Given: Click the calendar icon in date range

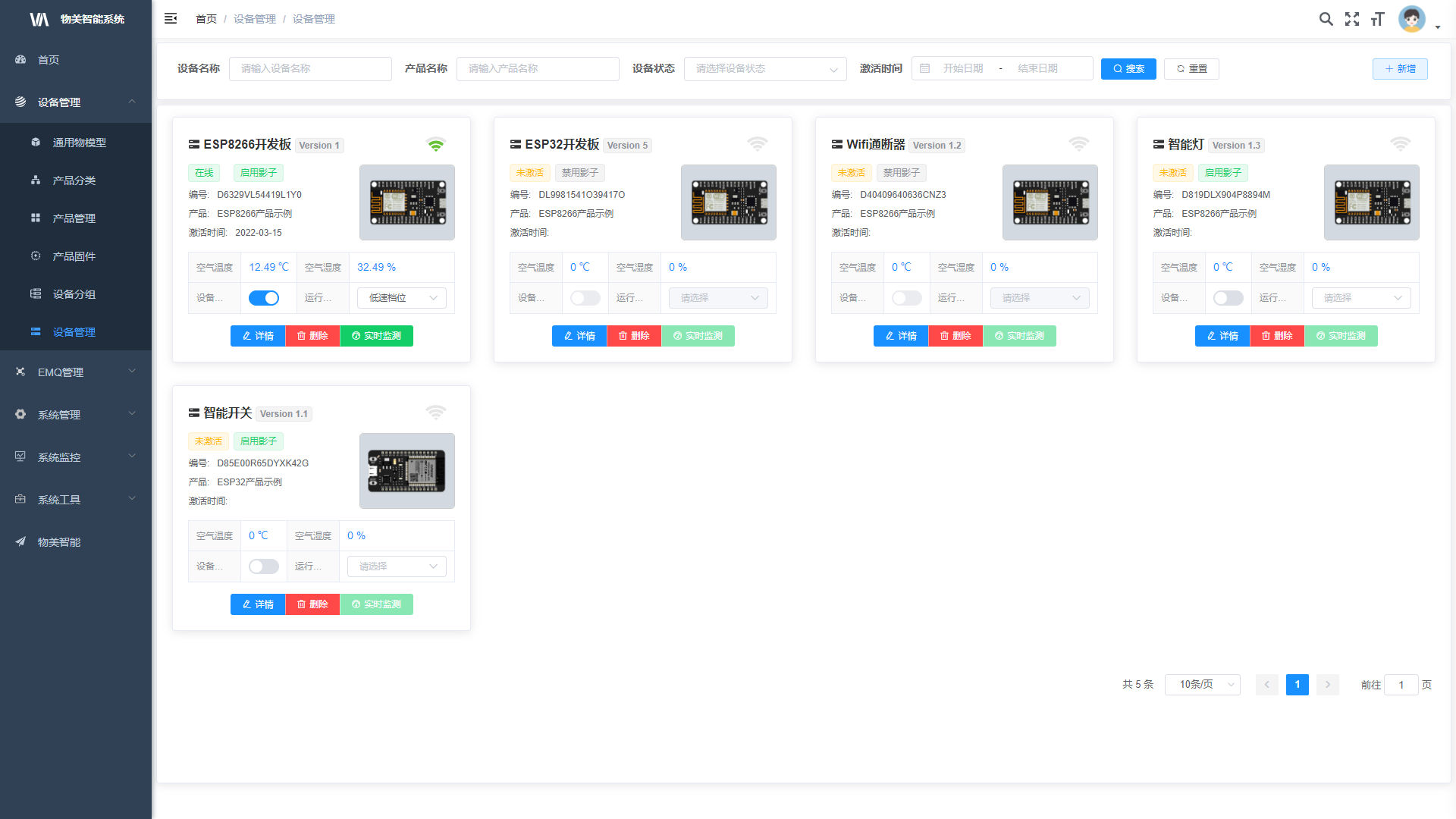Looking at the screenshot, I should (x=925, y=69).
